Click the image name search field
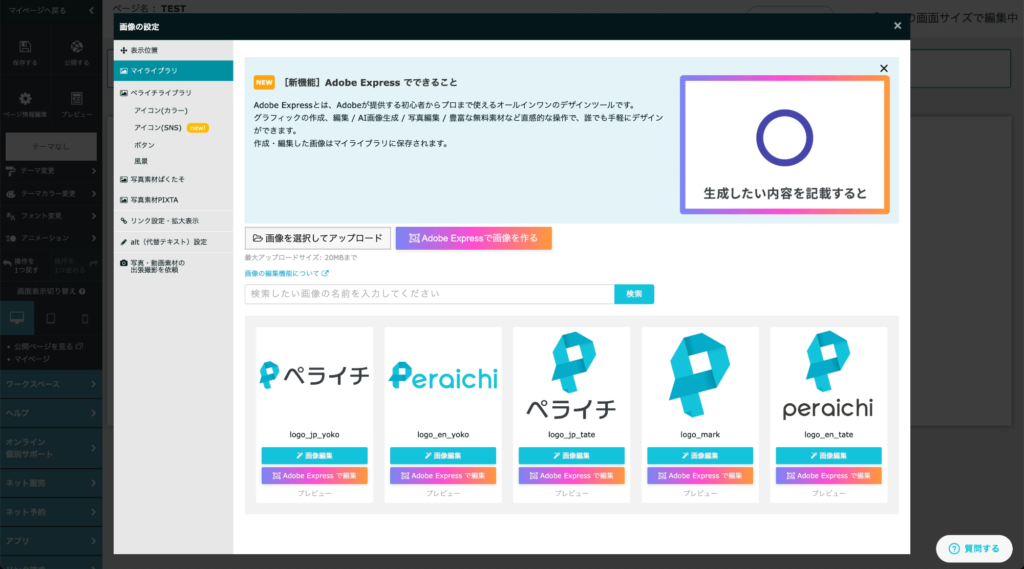The width and height of the screenshot is (1024, 569). click(x=429, y=294)
